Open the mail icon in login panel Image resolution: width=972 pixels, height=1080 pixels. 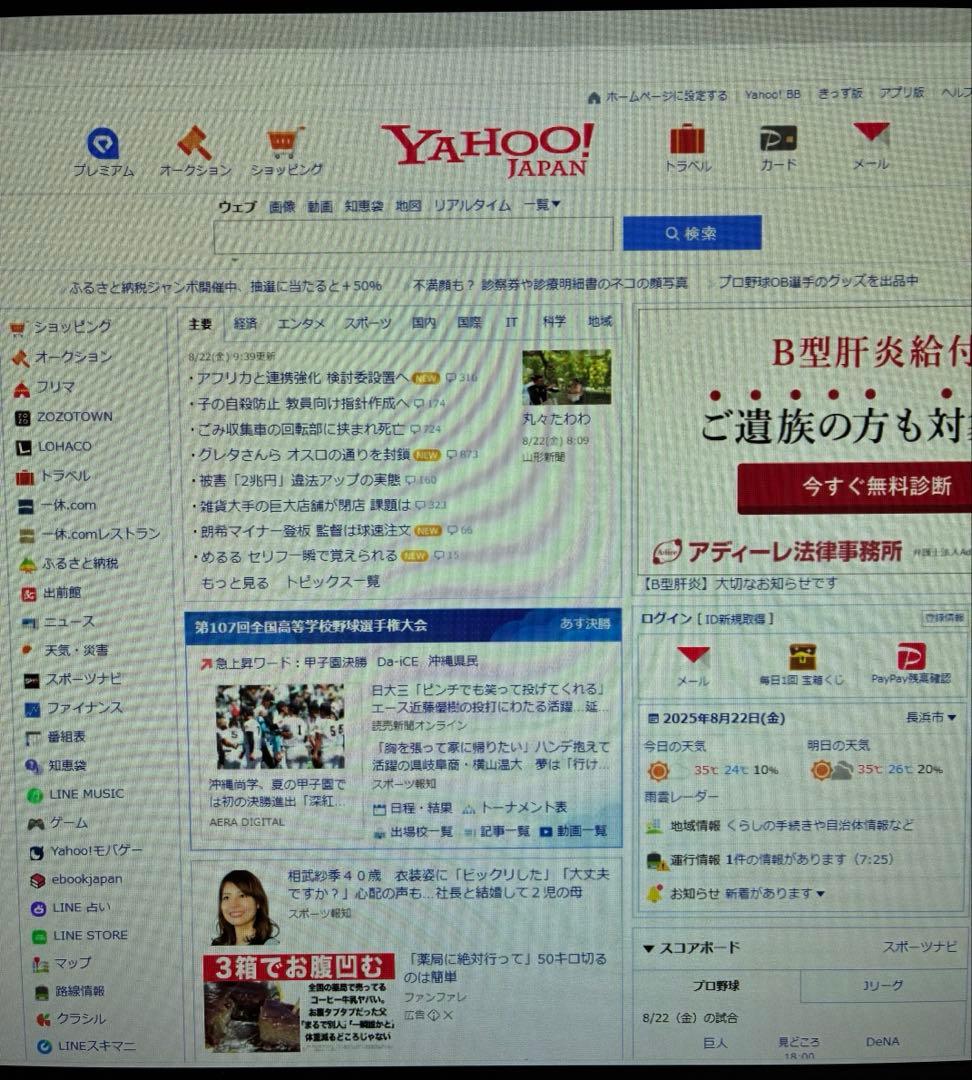pyautogui.click(x=693, y=656)
